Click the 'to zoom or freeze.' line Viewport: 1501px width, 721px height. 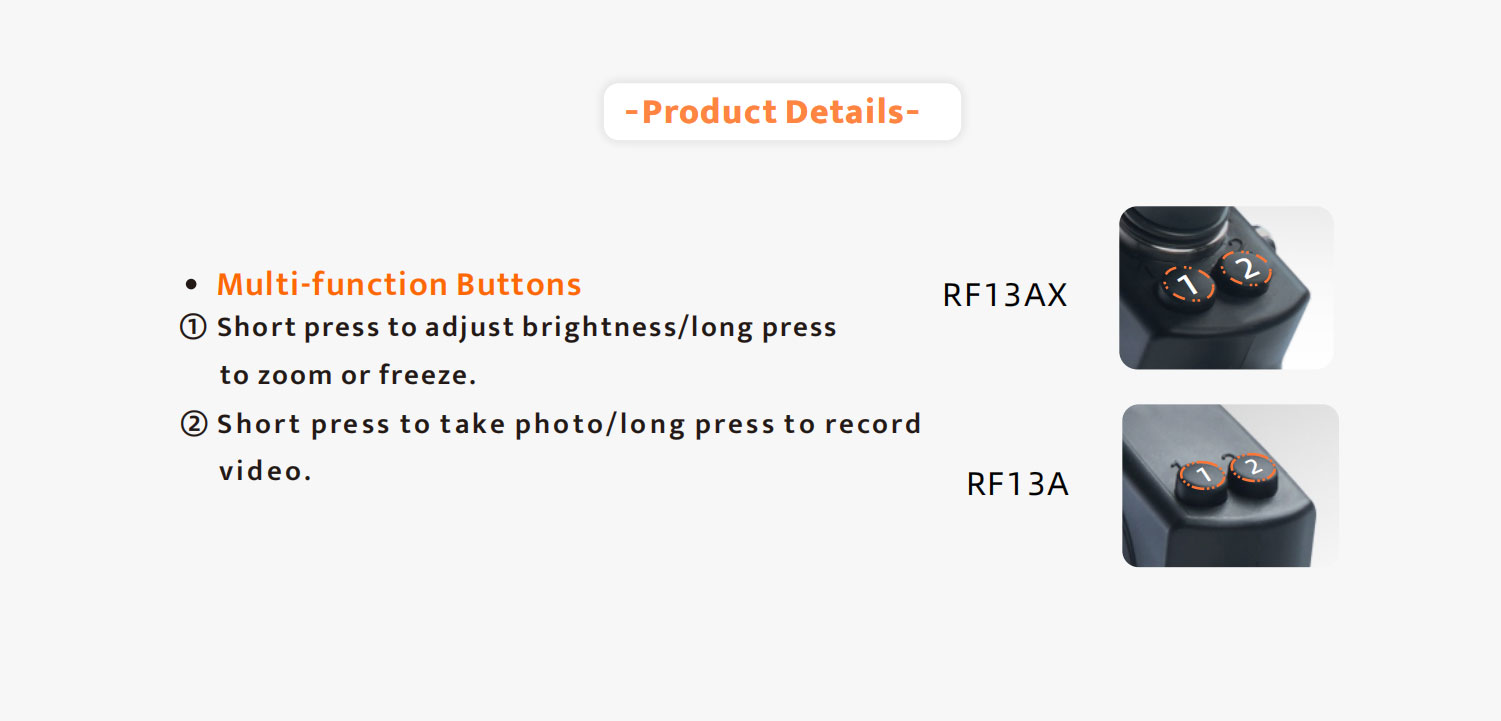click(x=348, y=375)
